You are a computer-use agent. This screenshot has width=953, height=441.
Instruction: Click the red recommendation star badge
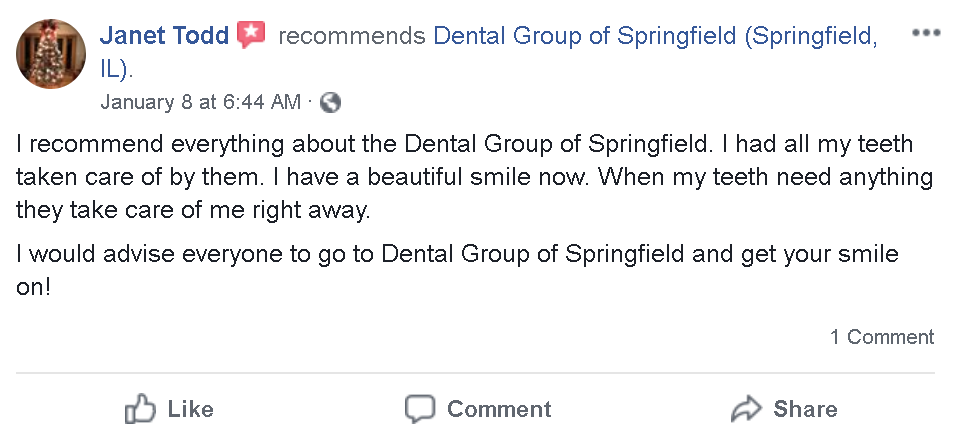click(x=251, y=37)
